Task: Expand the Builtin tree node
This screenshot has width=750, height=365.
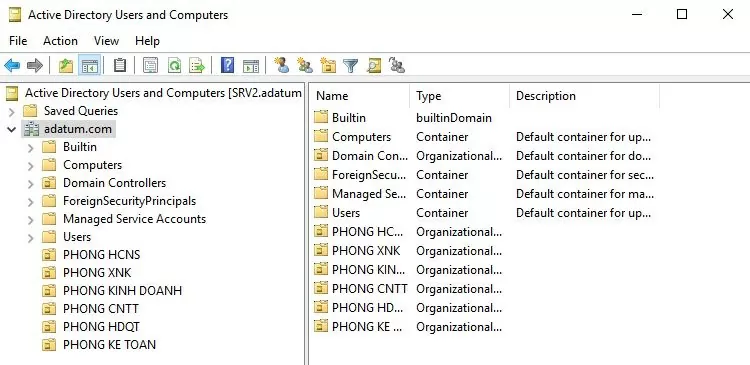Action: tap(31, 148)
